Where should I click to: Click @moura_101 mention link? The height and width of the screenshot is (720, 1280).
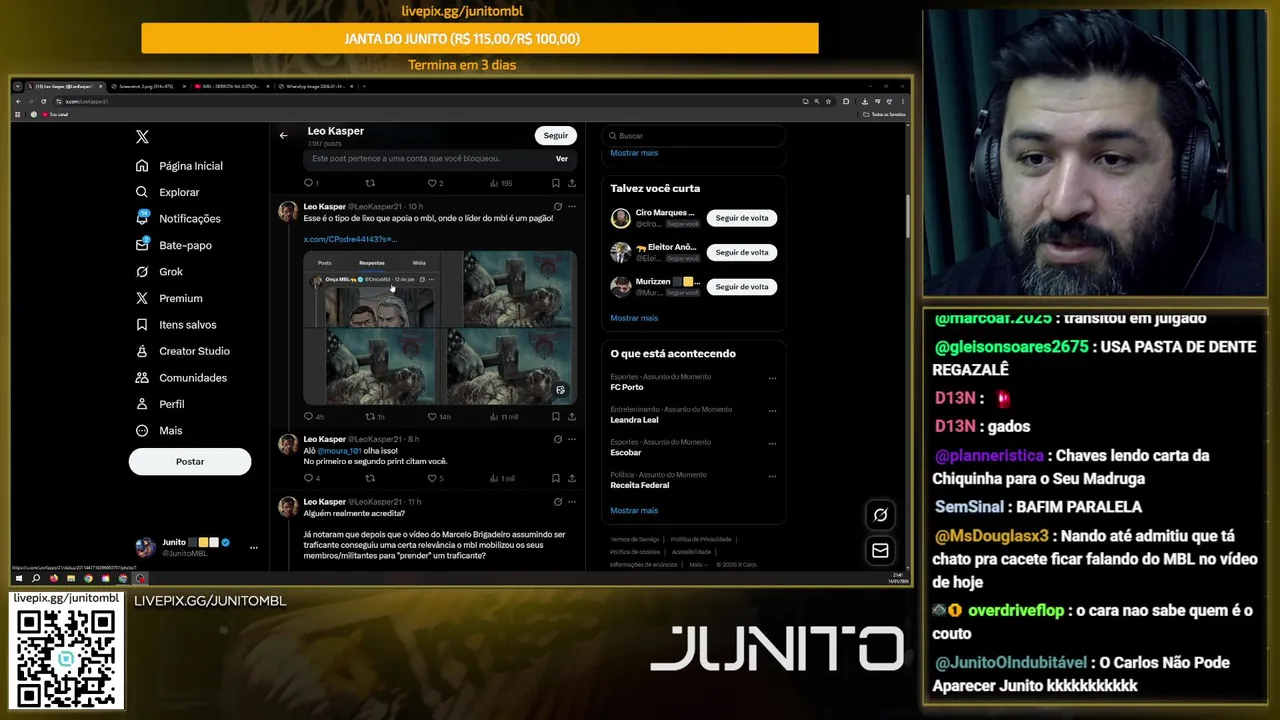[339, 451]
